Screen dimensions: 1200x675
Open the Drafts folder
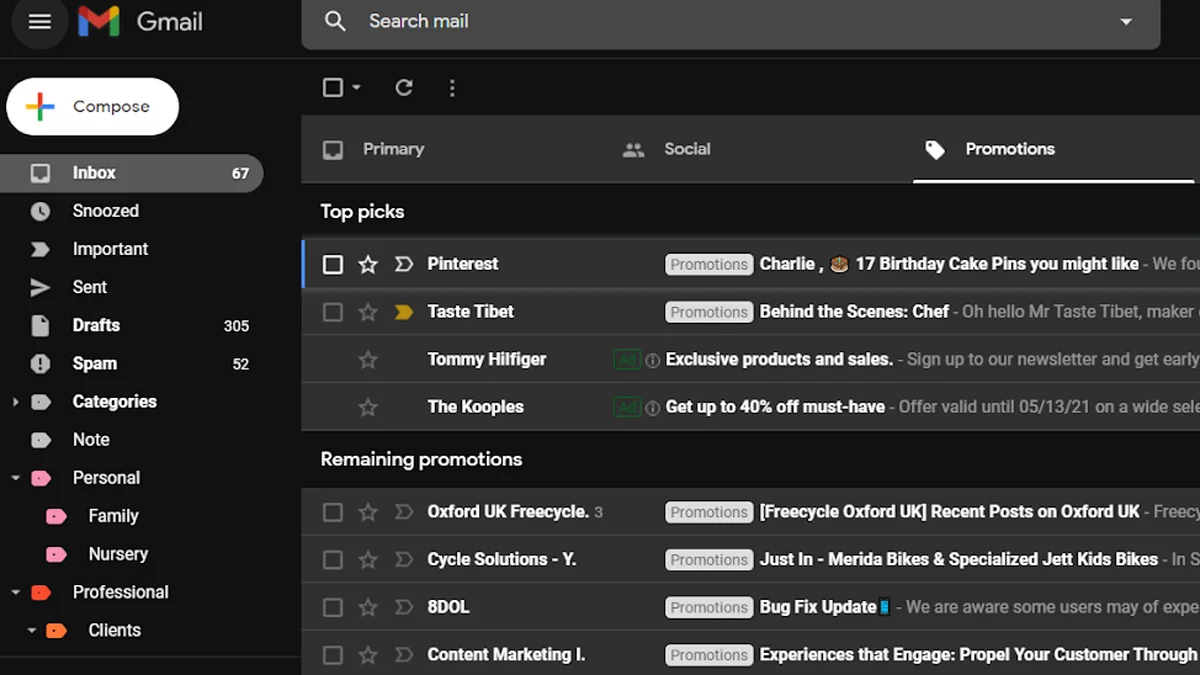[x=96, y=325]
